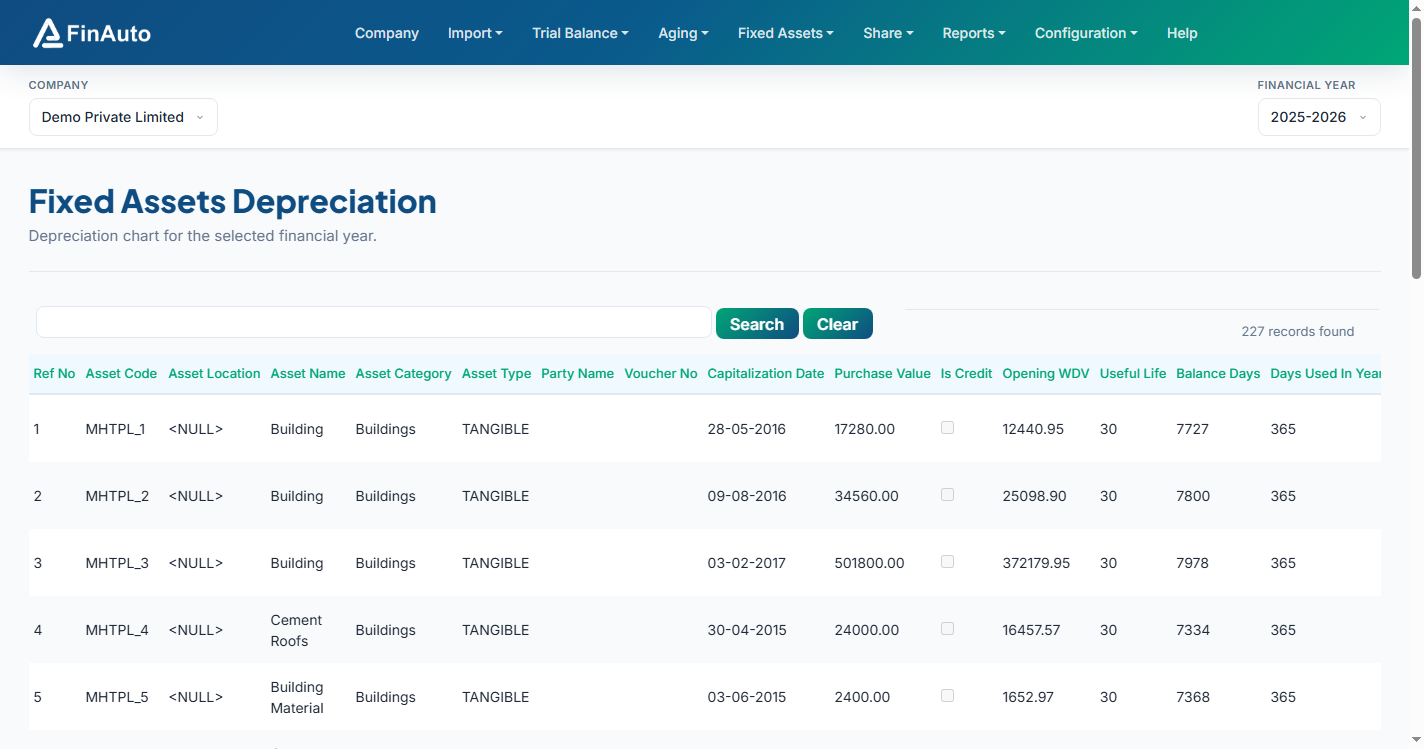The width and height of the screenshot is (1424, 749).
Task: Click the 30-04-2015 capitalization date
Action: click(747, 630)
